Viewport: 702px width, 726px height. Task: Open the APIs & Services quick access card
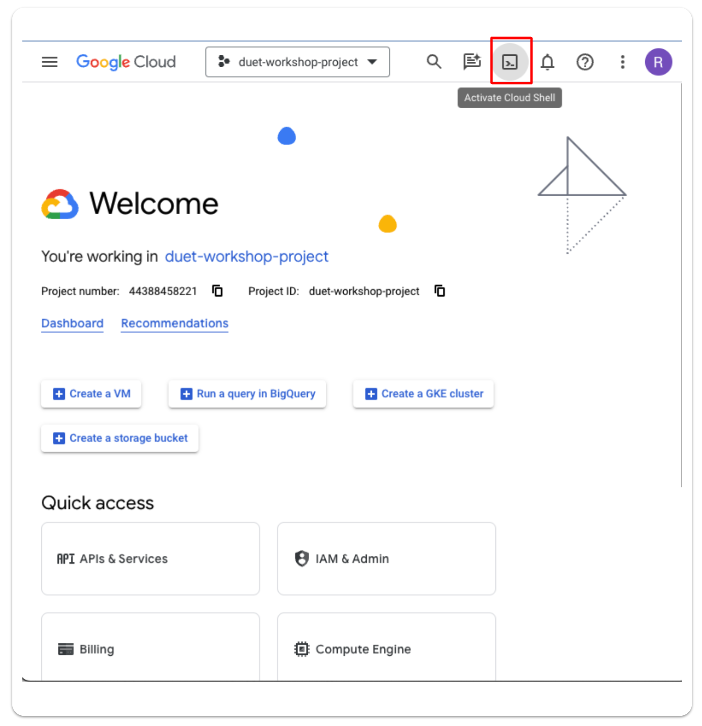pyautogui.click(x=150, y=559)
